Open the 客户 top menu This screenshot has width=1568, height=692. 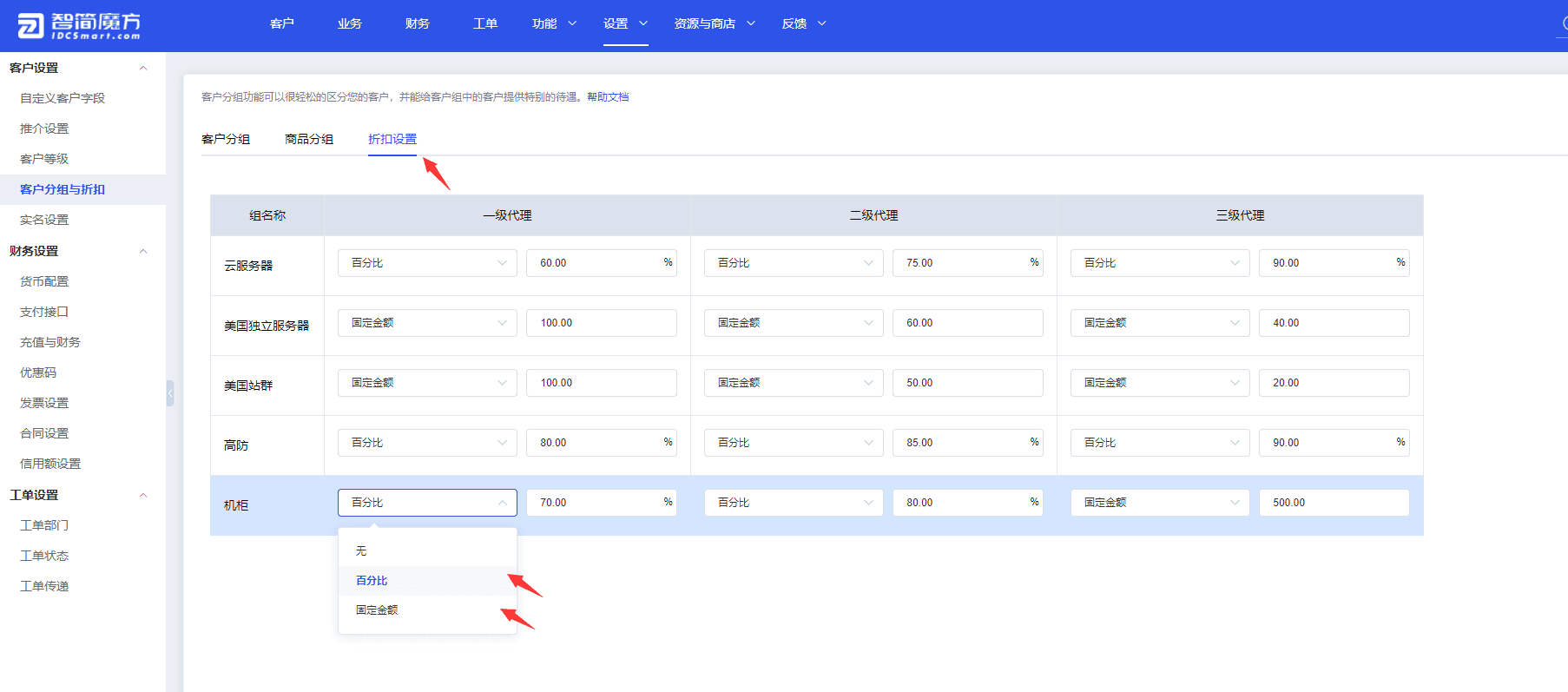tap(282, 23)
